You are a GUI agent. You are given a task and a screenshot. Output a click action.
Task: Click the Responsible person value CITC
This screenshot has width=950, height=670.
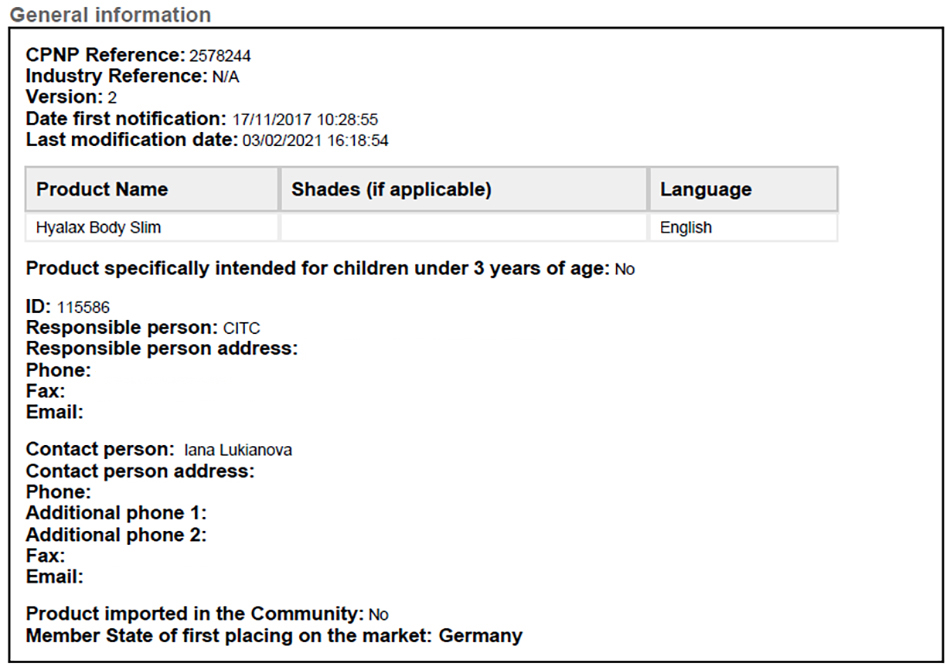[x=242, y=328]
